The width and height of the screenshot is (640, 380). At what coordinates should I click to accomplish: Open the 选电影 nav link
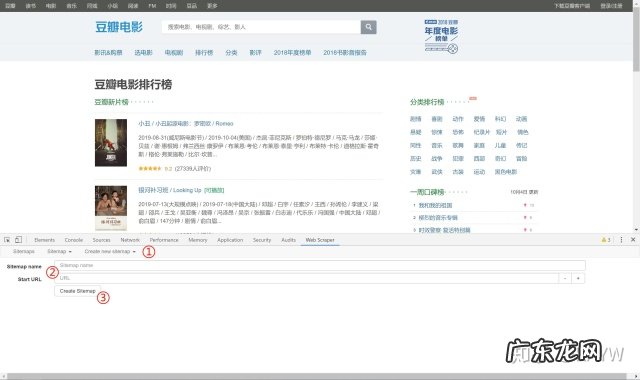[143, 53]
